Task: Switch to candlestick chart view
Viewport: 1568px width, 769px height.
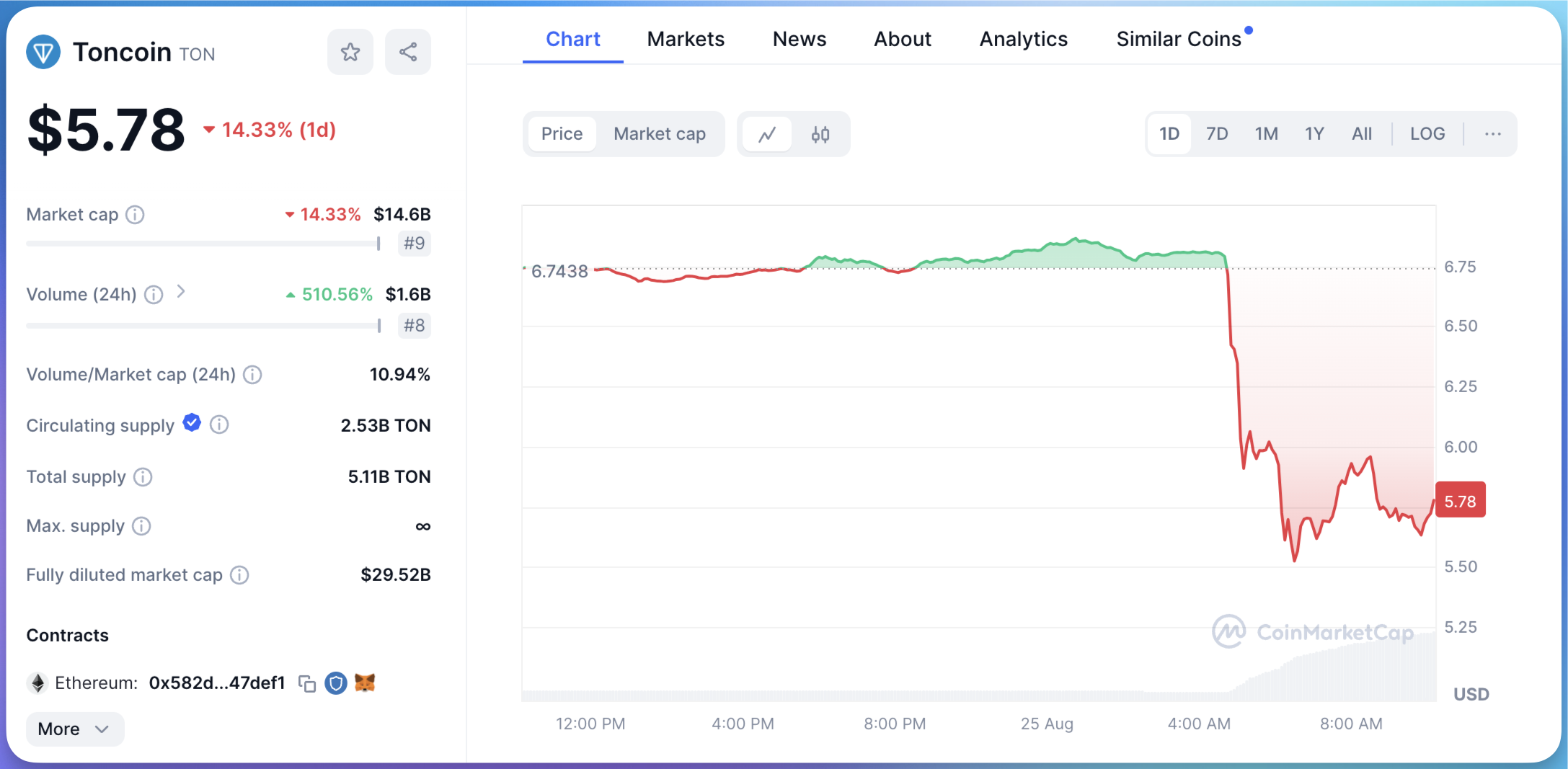Action: pos(820,134)
